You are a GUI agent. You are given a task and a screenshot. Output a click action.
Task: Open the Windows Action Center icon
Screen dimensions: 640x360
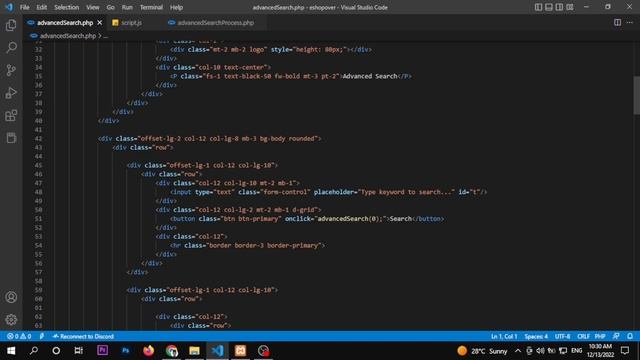point(625,351)
